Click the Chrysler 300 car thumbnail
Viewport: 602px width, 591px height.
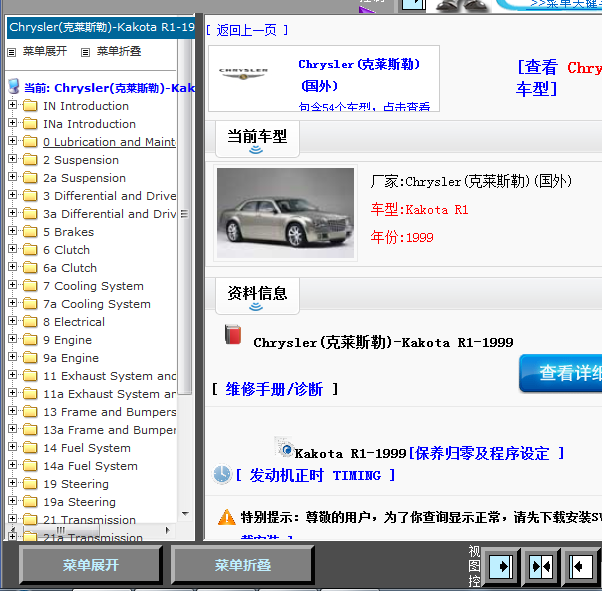tap(285, 213)
